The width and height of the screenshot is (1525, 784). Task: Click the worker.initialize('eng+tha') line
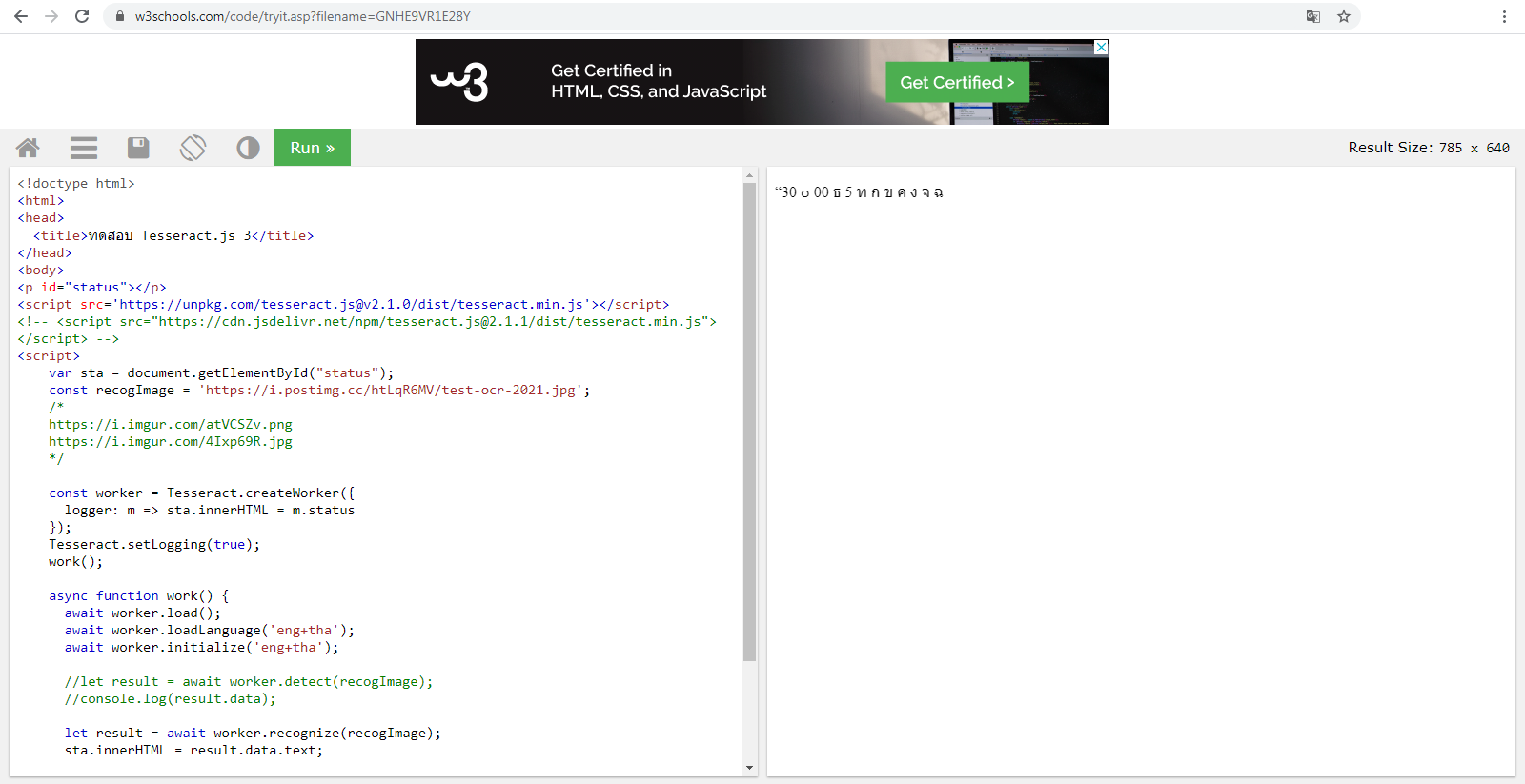tap(201, 647)
